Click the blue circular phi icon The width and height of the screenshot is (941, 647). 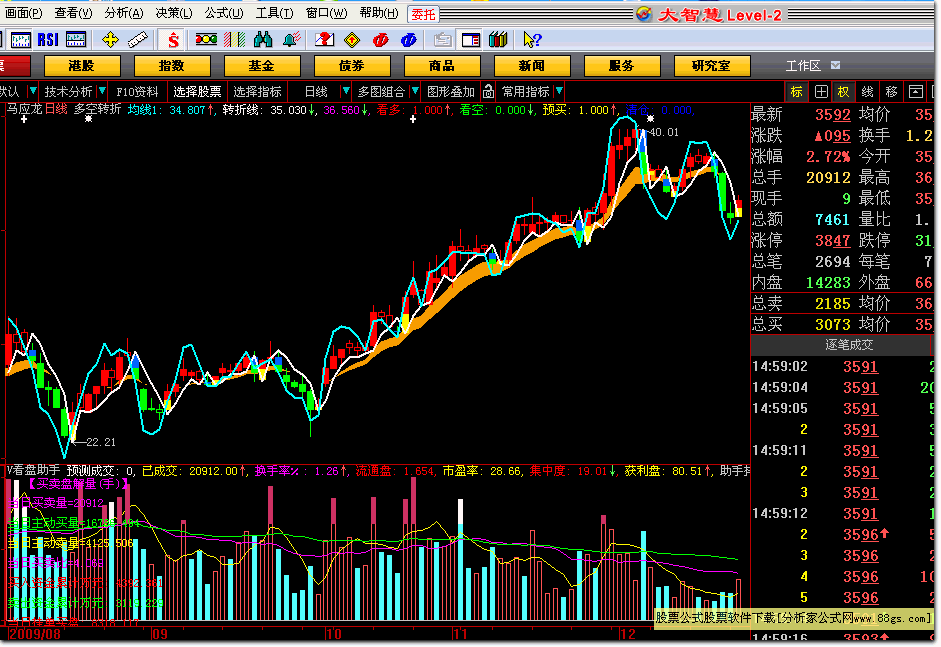tap(409, 40)
